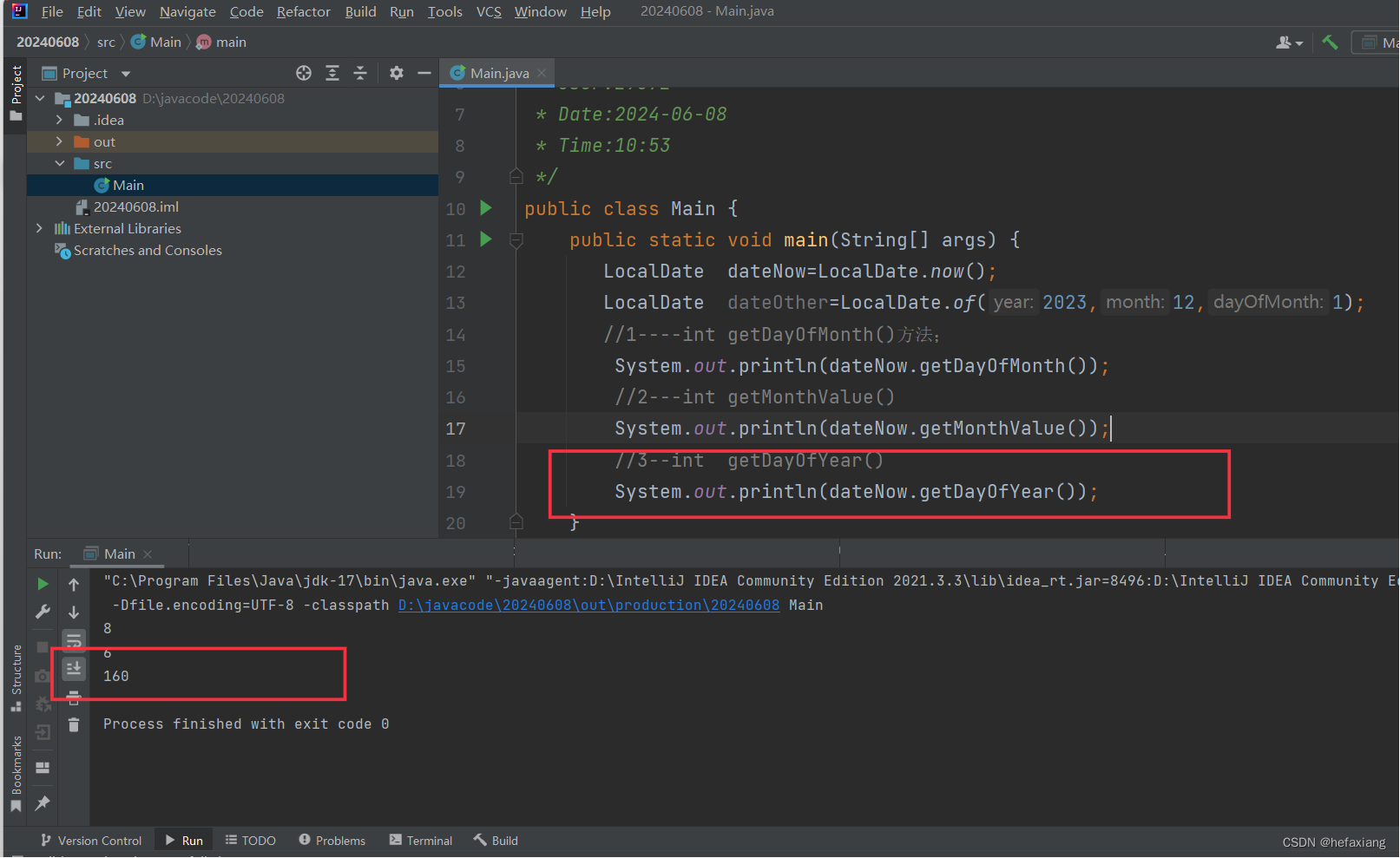Viewport: 1400px width, 858px height.
Task: Clear console with trash icon
Action: 74,724
